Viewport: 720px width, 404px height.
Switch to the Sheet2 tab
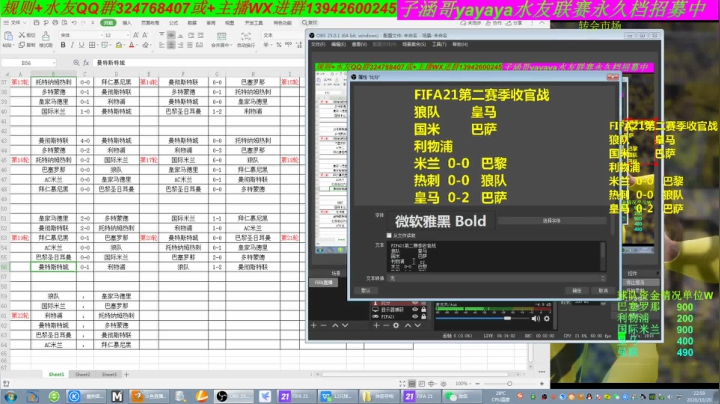click(x=83, y=375)
